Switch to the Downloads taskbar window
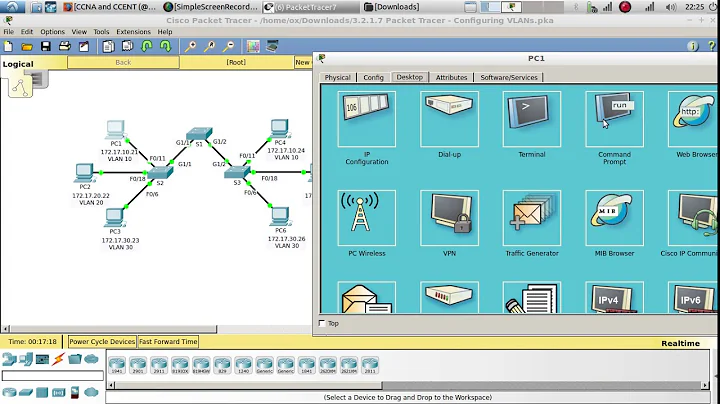Screen dimensions: 720x404 click(392, 7)
